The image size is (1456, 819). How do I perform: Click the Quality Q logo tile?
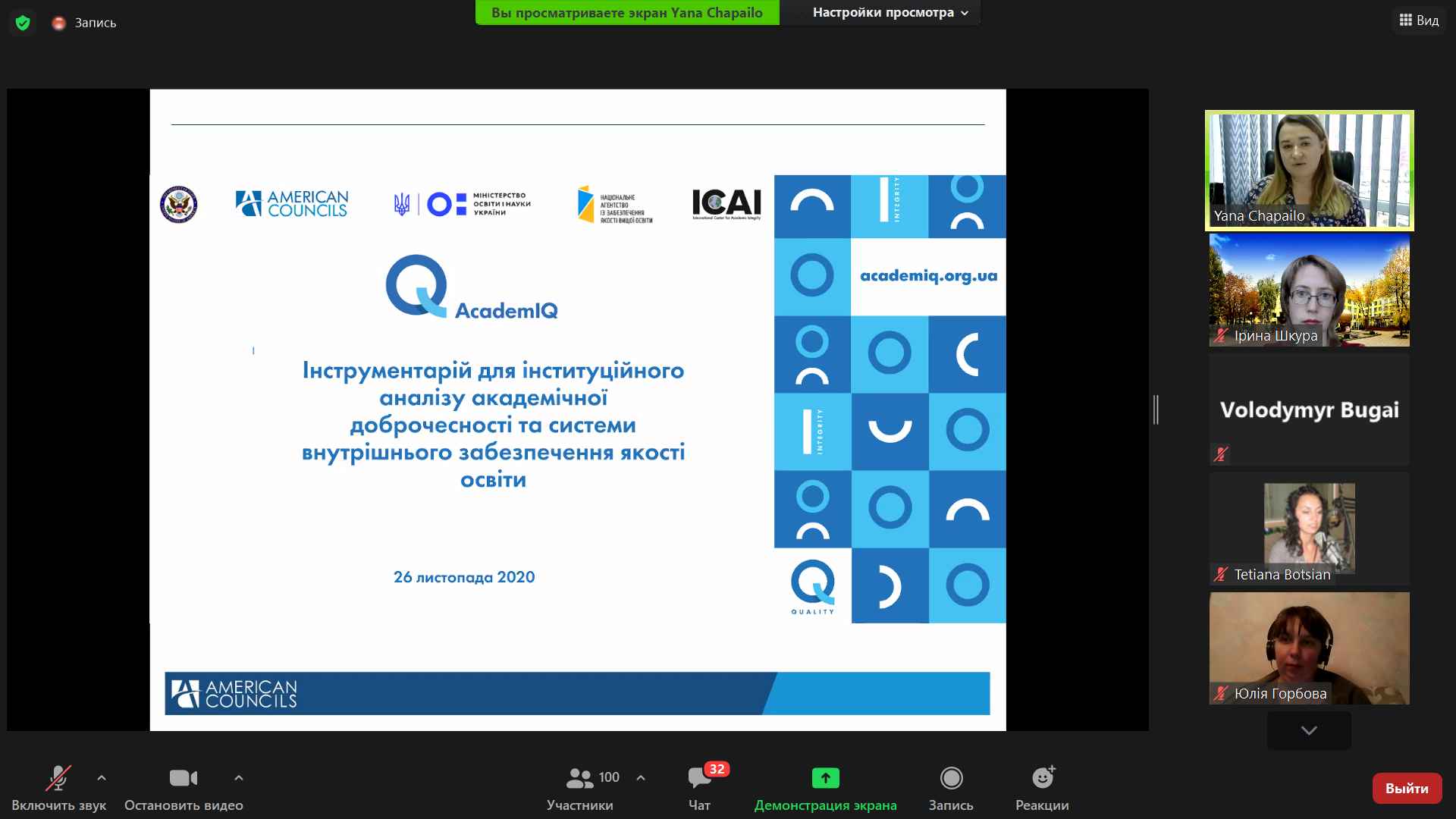pos(812,586)
